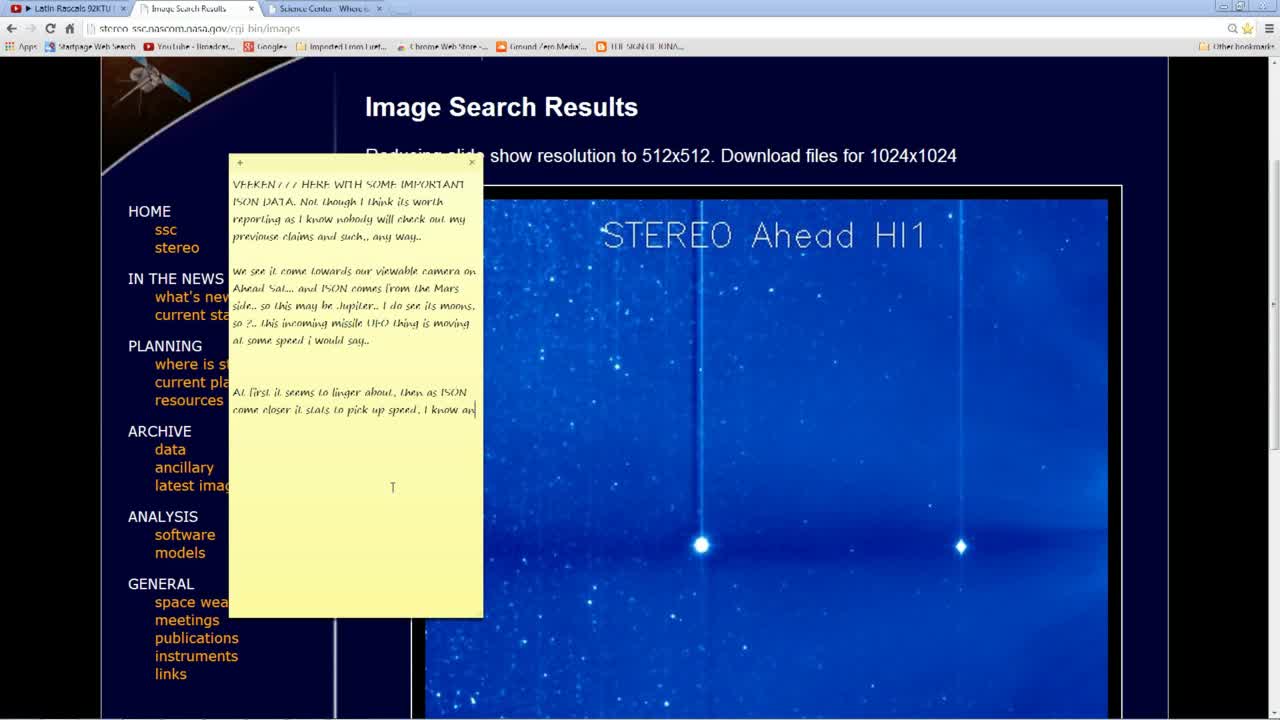Click the GENERAL heading
1280x720 pixels.
[x=160, y=583]
